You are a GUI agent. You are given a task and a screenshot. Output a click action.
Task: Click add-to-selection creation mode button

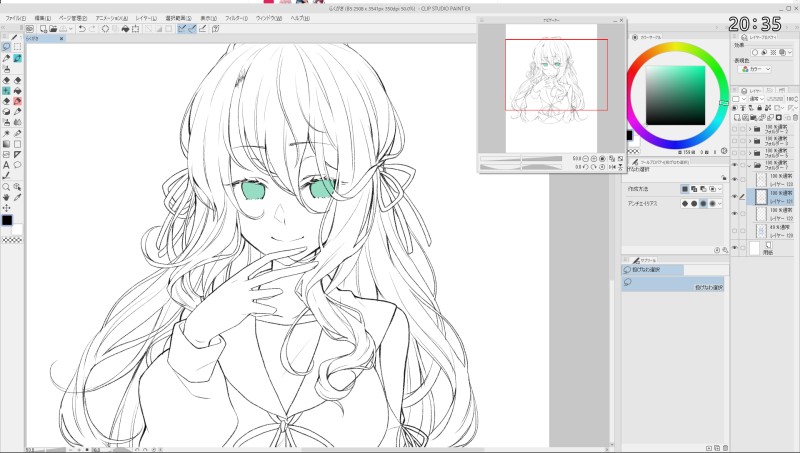pyautogui.click(x=694, y=189)
